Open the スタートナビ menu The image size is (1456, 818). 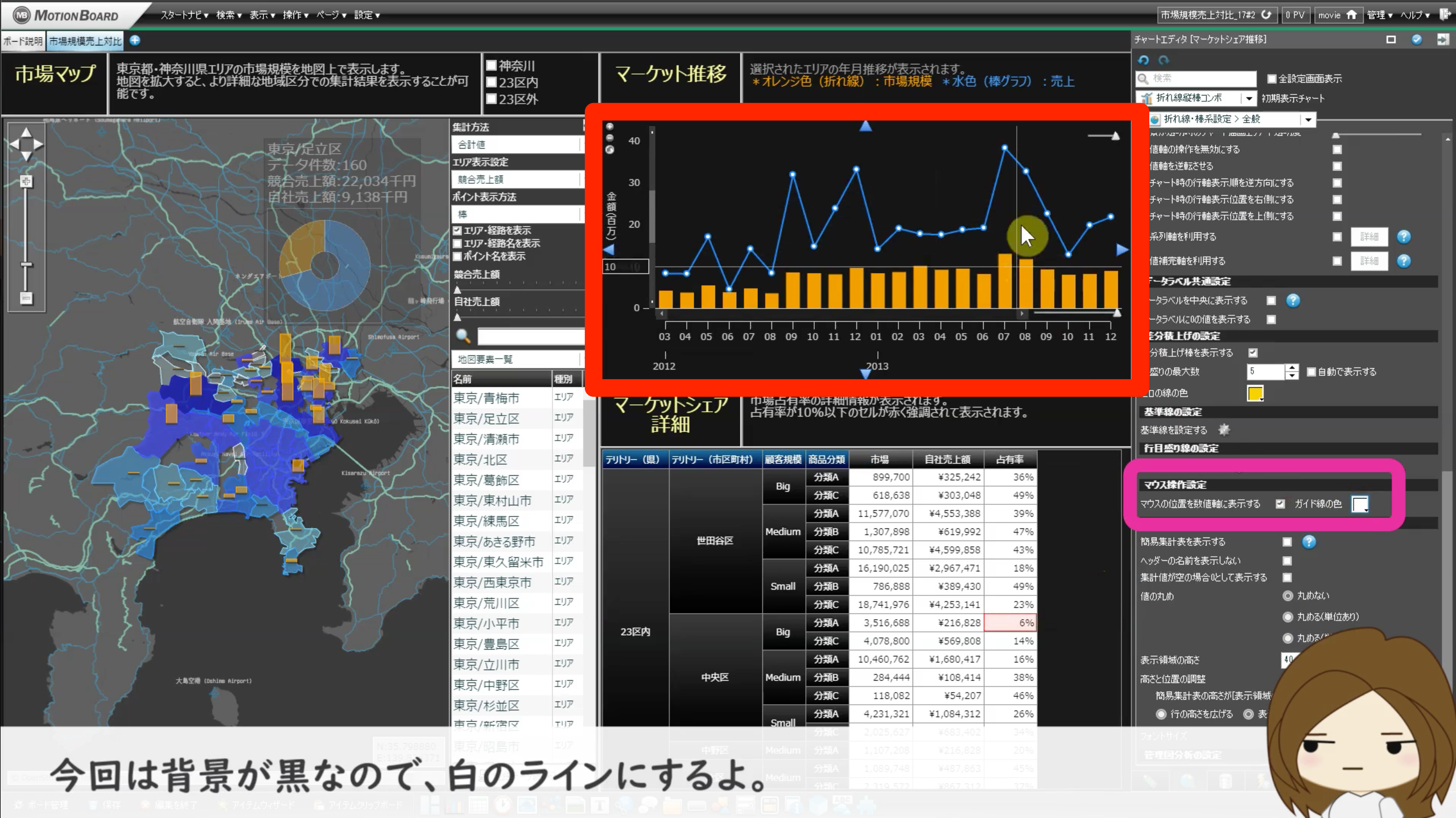(x=184, y=15)
